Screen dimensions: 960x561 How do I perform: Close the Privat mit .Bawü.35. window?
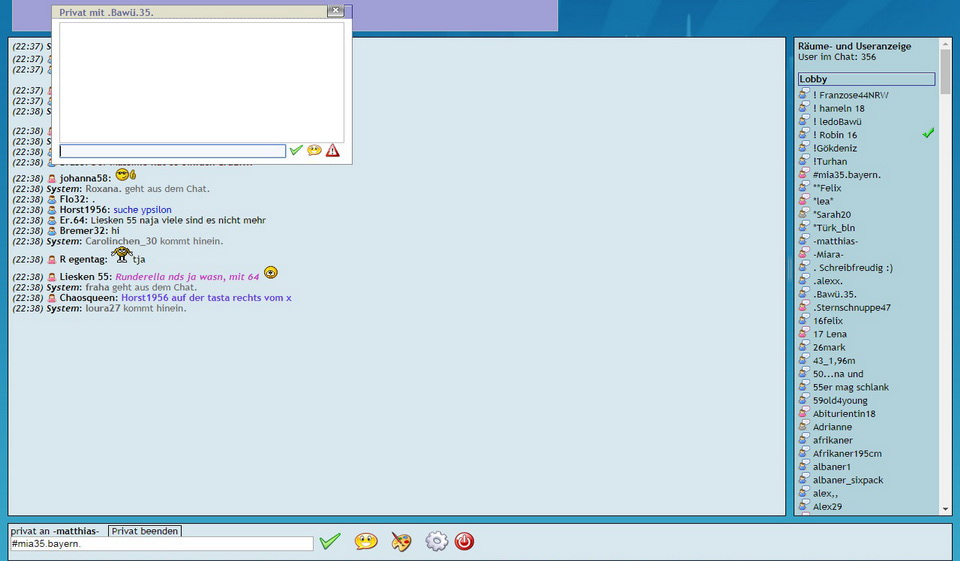[336, 11]
